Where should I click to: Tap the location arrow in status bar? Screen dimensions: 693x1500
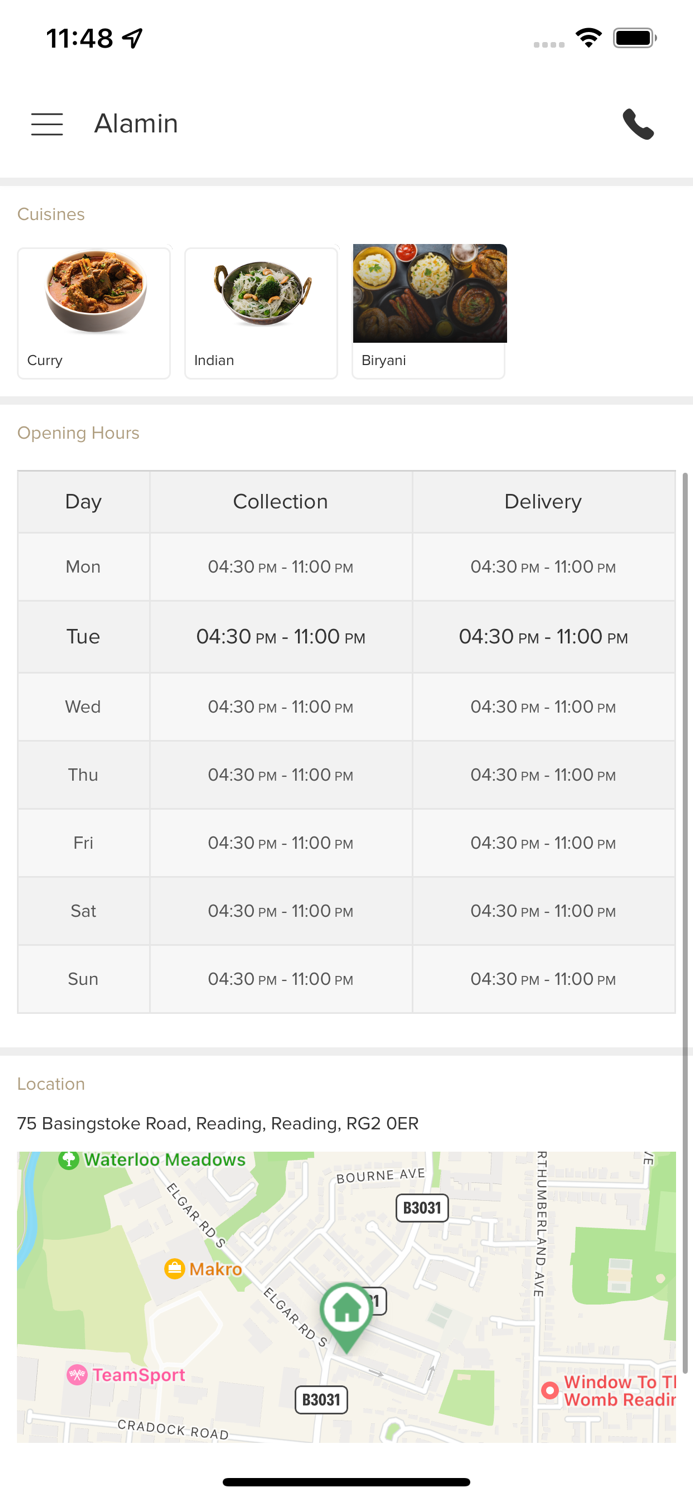click(x=133, y=38)
